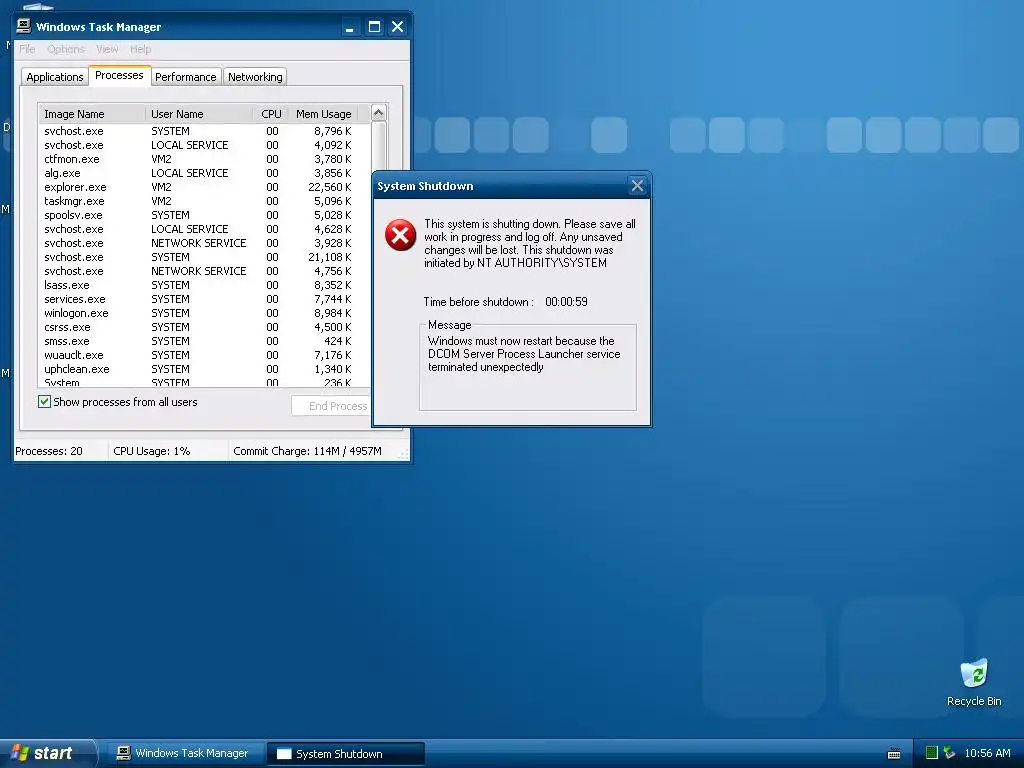Select System Shutdown taskbar button
Viewport: 1024px width, 768px height.
pos(345,754)
